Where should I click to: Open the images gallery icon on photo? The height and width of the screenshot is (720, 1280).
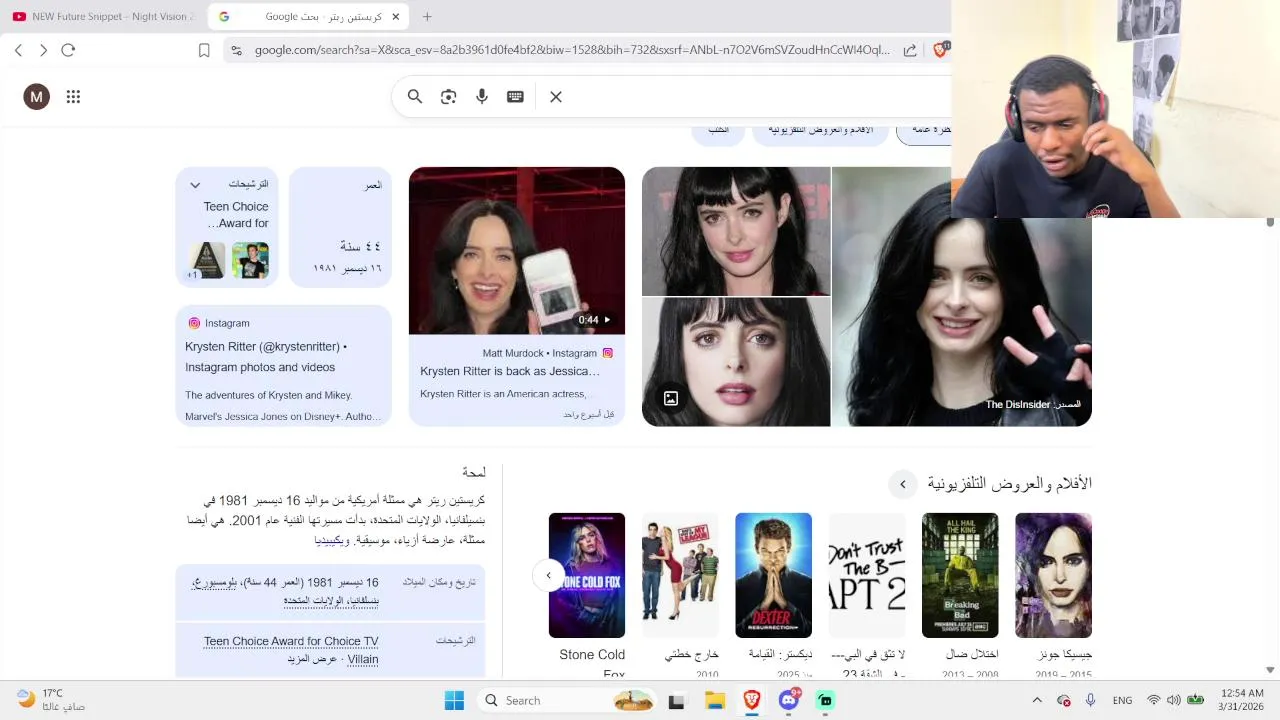click(x=671, y=398)
